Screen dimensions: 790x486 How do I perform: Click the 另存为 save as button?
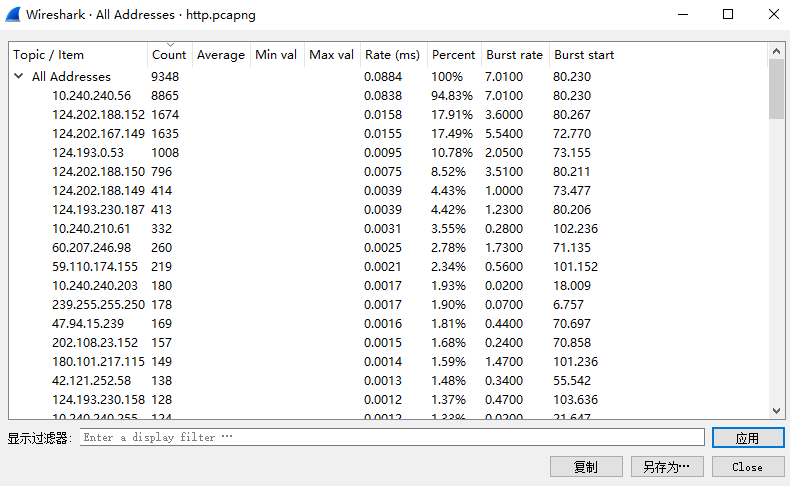667,467
